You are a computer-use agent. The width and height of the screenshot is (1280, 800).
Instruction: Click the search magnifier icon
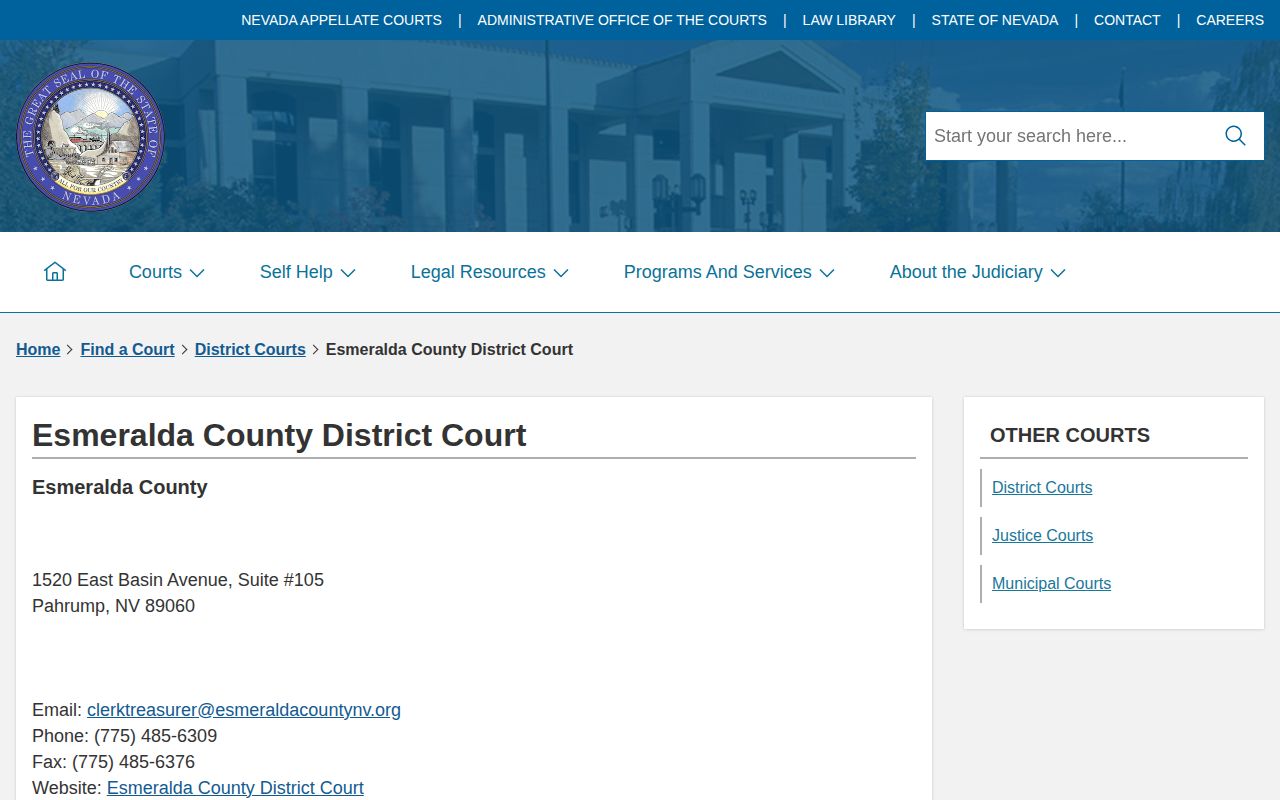pyautogui.click(x=1235, y=136)
